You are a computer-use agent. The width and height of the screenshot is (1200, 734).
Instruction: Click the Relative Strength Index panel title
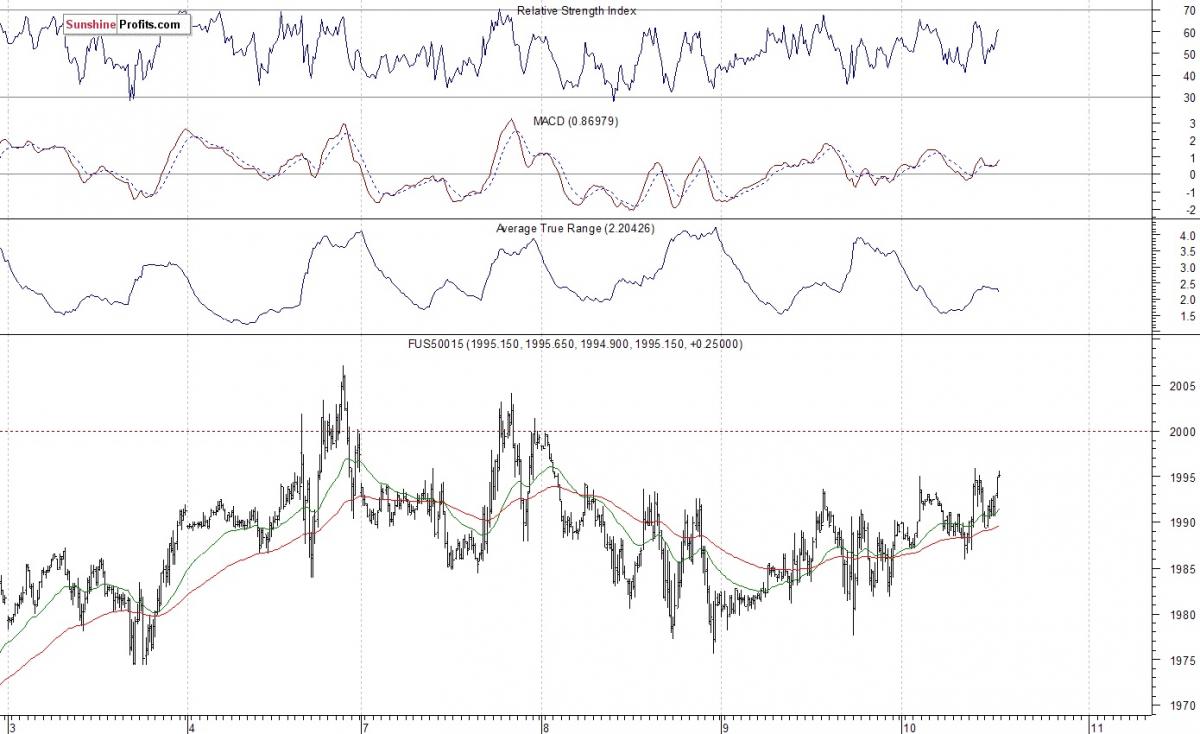click(576, 11)
